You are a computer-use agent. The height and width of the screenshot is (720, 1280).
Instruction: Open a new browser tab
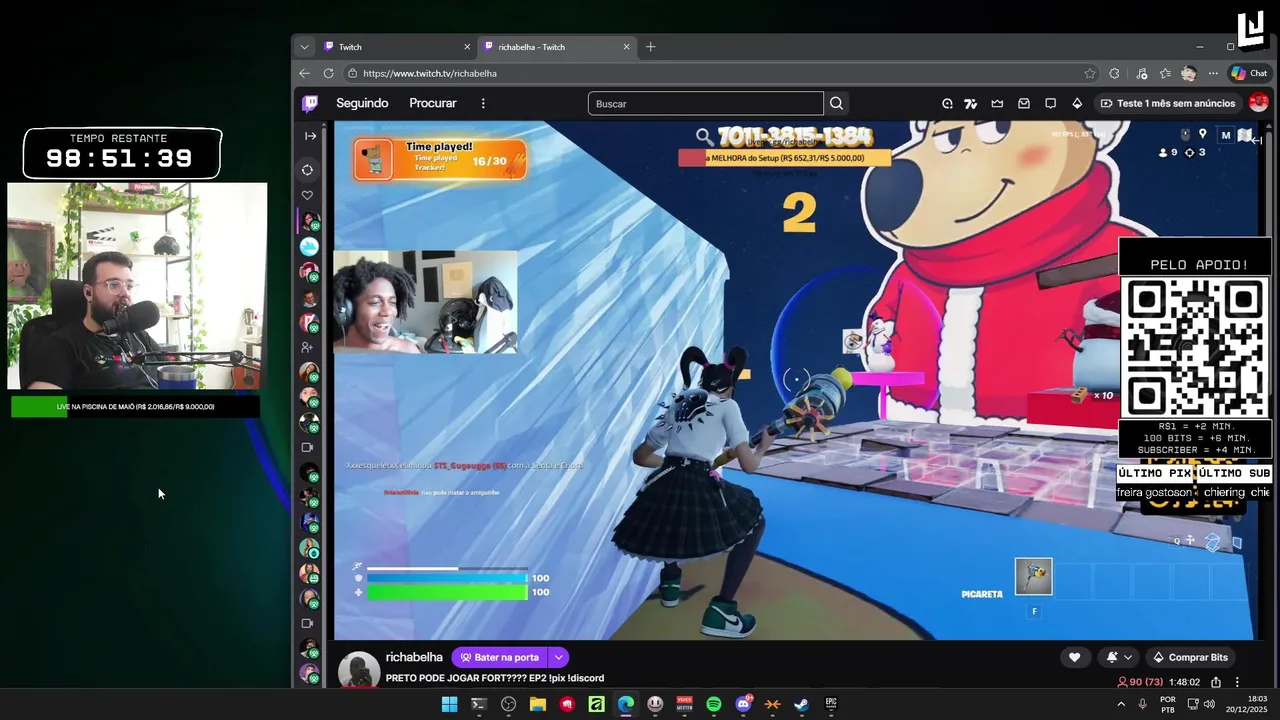coord(650,47)
